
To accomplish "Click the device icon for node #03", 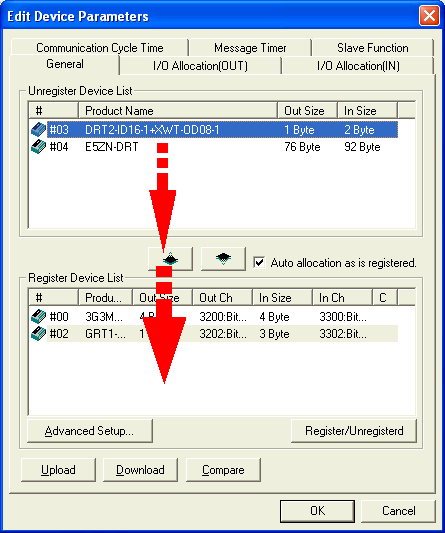I will pyautogui.click(x=38, y=130).
